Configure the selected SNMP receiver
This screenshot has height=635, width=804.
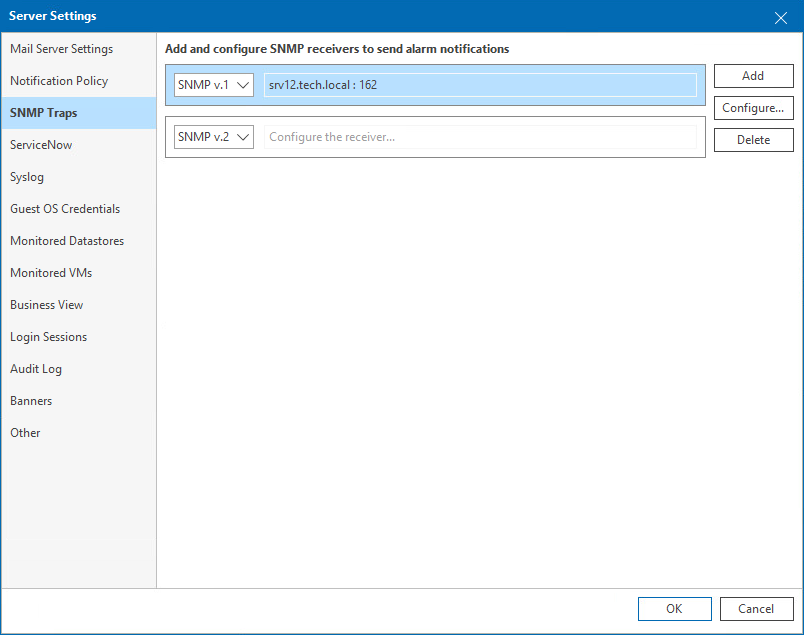(x=753, y=107)
